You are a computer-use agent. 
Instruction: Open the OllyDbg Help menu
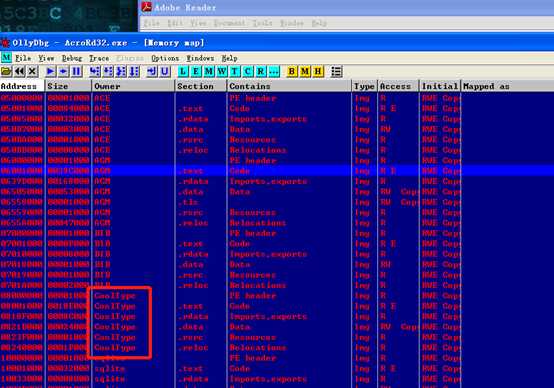click(x=229, y=58)
